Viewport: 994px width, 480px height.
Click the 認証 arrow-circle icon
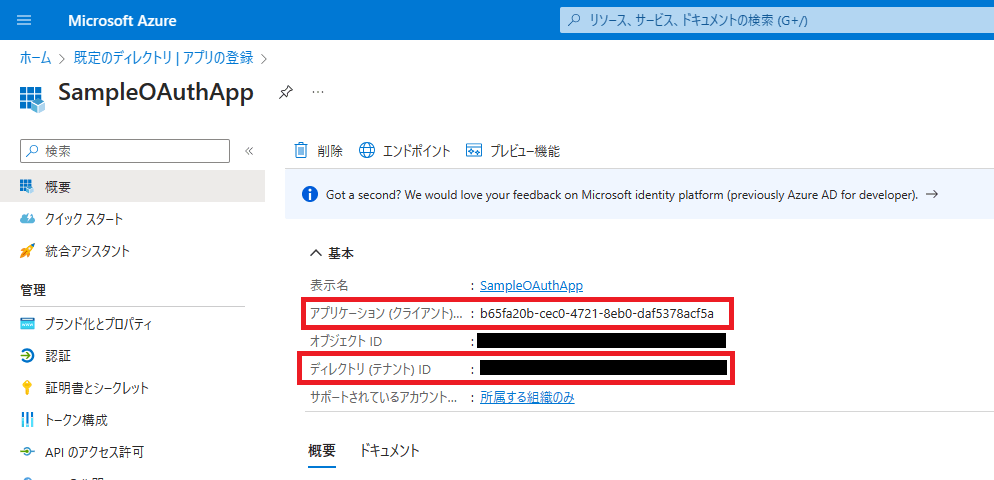click(x=27, y=356)
